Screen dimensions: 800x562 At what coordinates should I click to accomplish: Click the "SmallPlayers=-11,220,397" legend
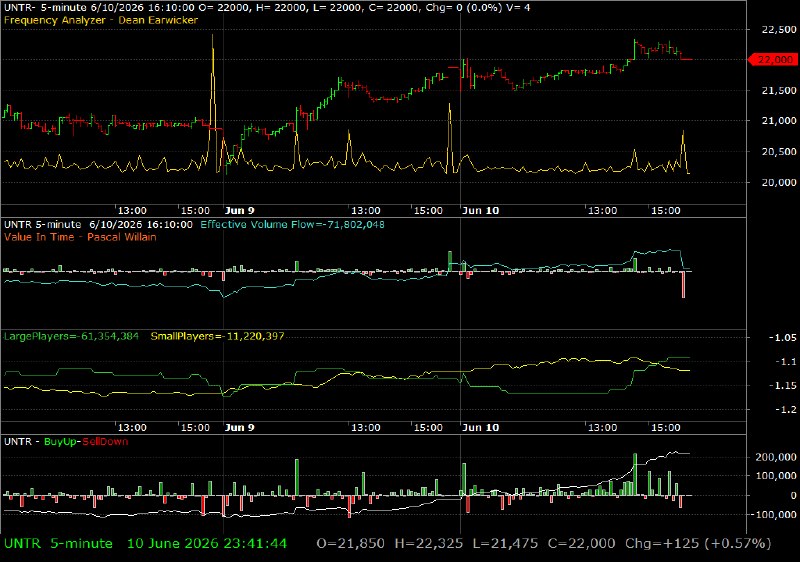(217, 336)
